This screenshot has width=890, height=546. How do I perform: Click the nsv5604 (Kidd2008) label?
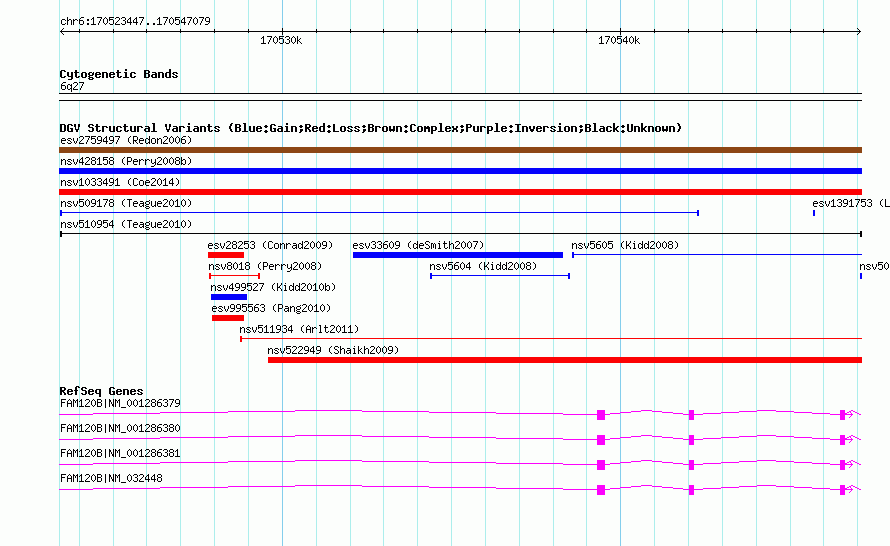(483, 266)
